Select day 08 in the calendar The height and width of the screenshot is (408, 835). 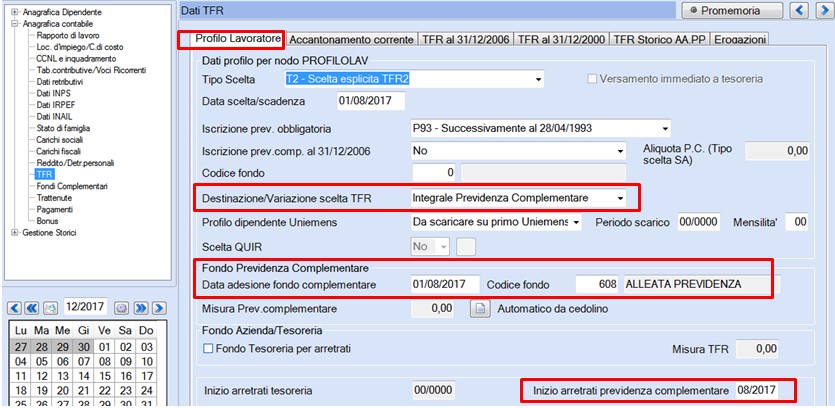tap(104, 362)
